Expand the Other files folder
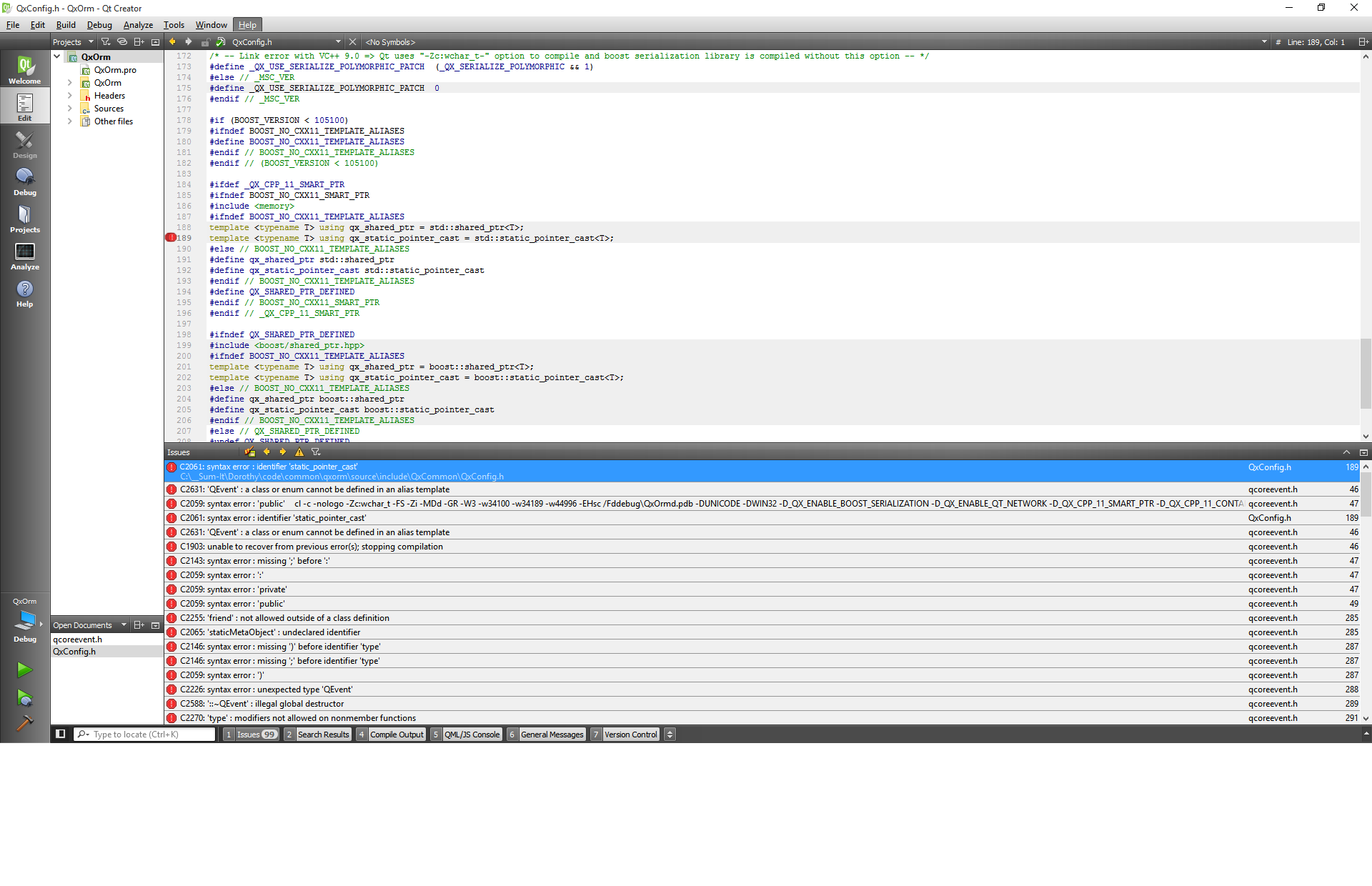The width and height of the screenshot is (1372, 886). [70, 121]
